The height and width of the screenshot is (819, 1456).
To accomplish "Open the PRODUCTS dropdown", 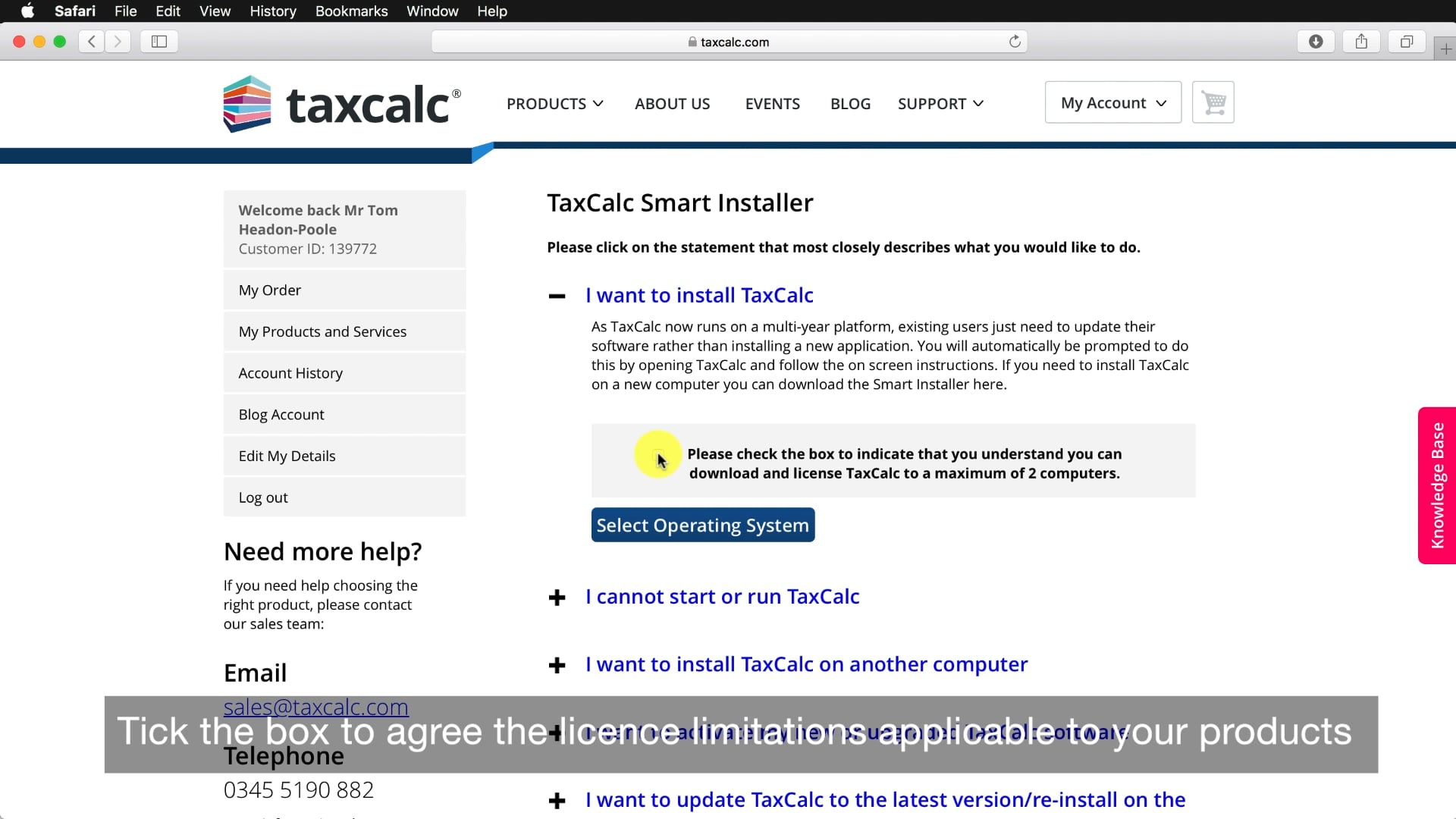I will point(554,103).
